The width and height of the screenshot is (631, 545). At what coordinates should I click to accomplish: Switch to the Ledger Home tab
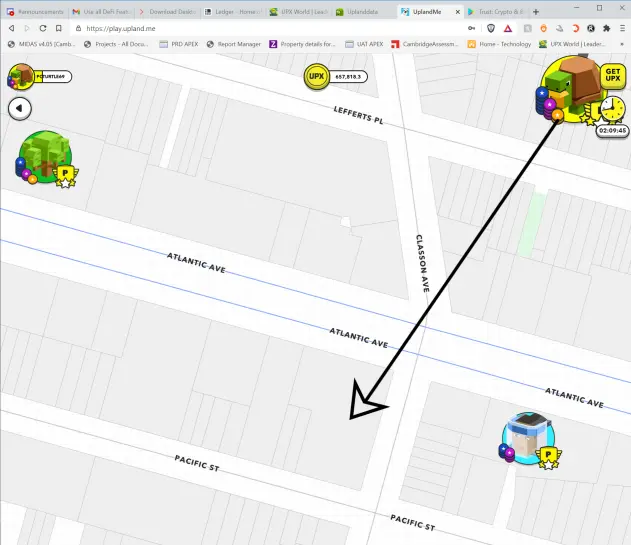coord(233,12)
